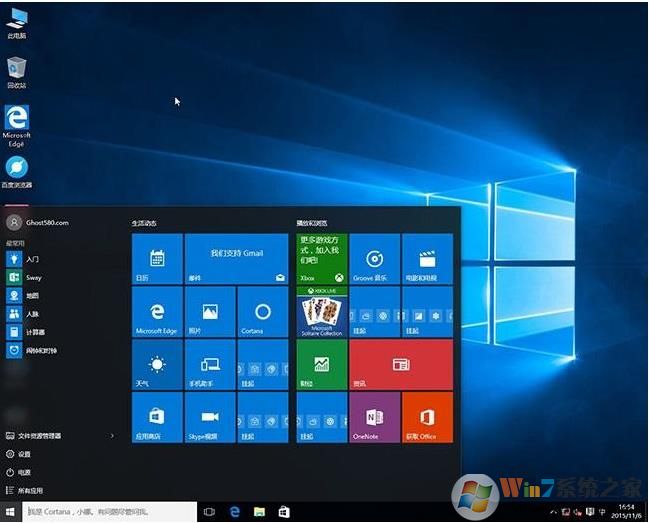
Task: Open Settings (设置) in Start menu
Action: [x=24, y=454]
